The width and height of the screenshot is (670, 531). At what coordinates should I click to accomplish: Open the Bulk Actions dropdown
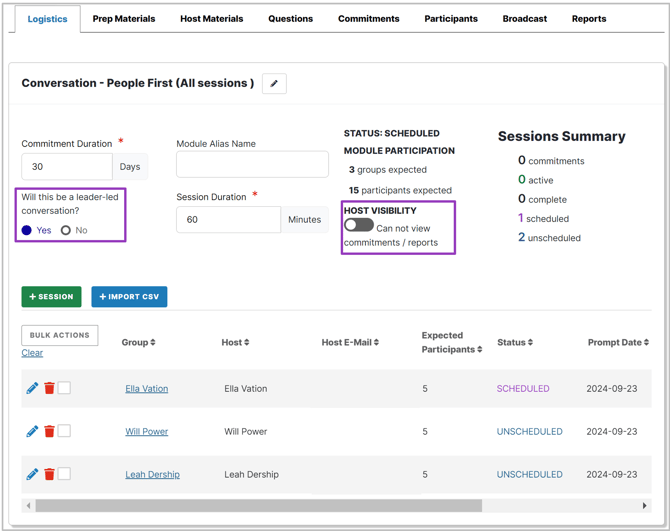pos(60,335)
